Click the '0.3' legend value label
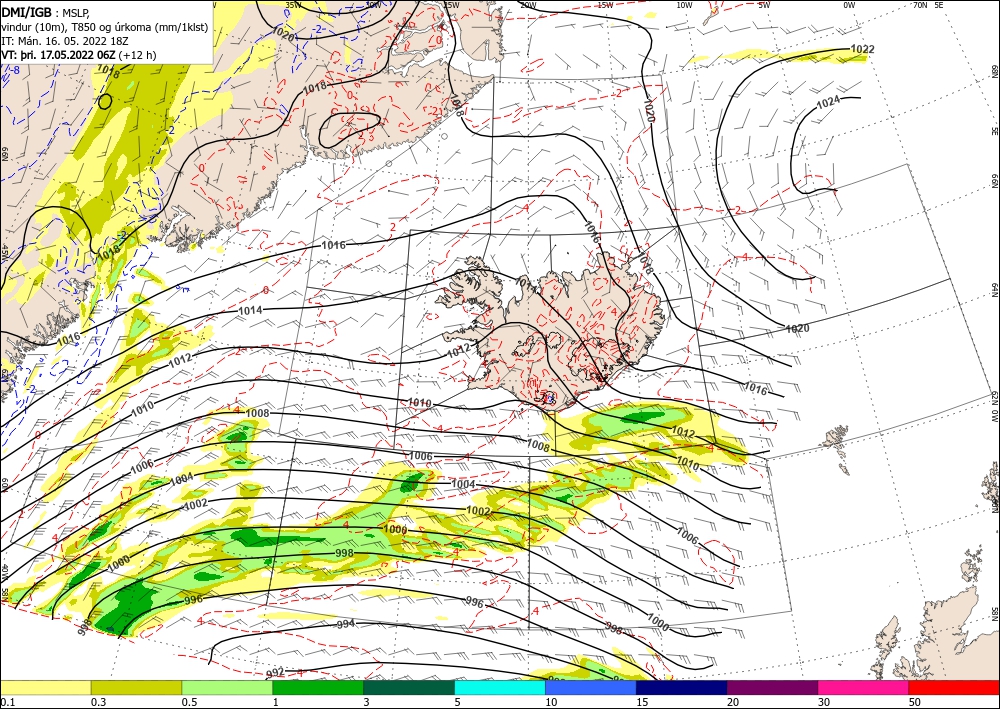The image size is (1000, 709). [98, 702]
